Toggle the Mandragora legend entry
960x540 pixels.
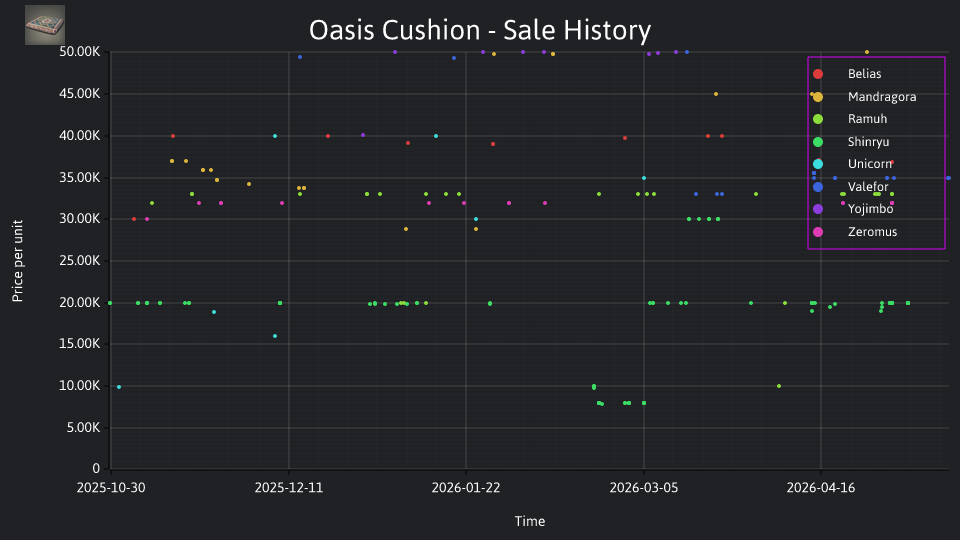click(x=864, y=97)
